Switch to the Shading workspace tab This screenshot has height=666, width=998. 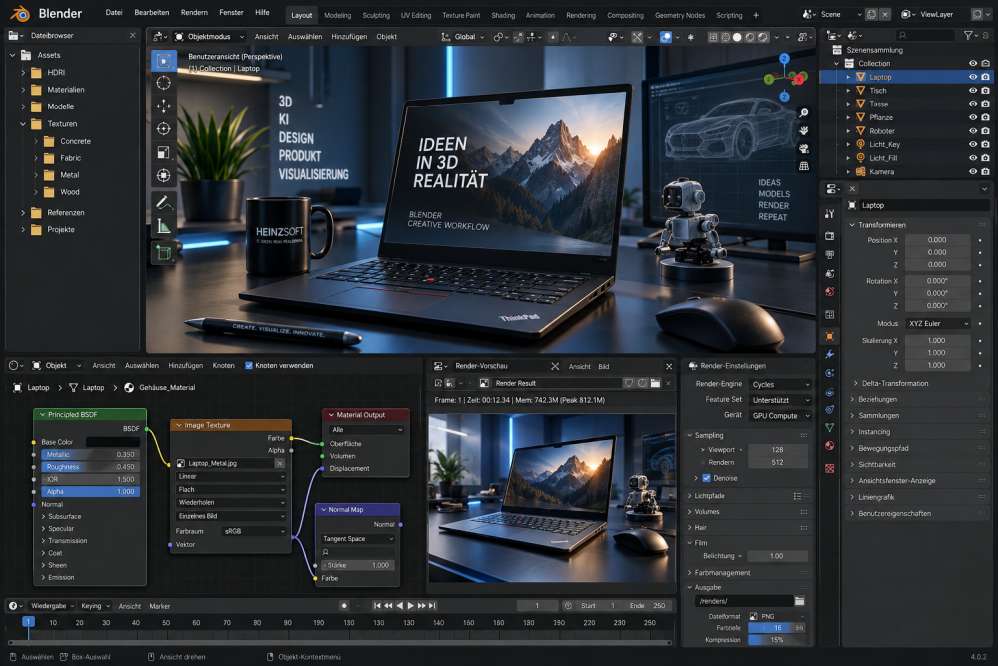coord(503,15)
